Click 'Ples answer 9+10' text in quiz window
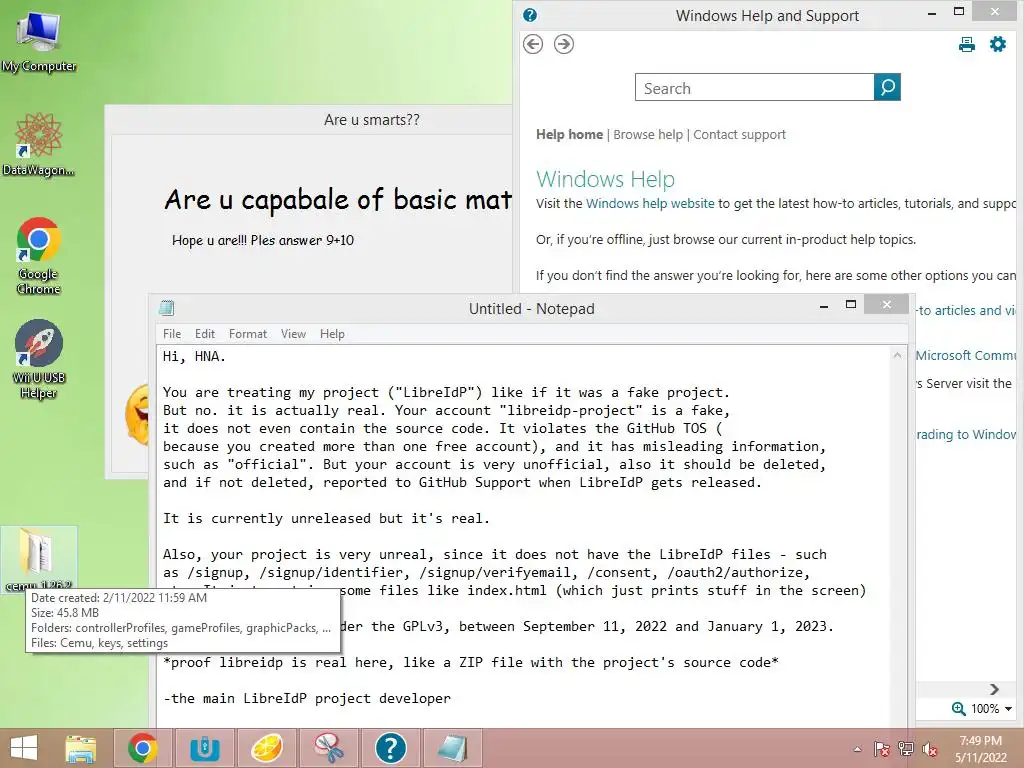The image size is (1024, 768). click(302, 240)
